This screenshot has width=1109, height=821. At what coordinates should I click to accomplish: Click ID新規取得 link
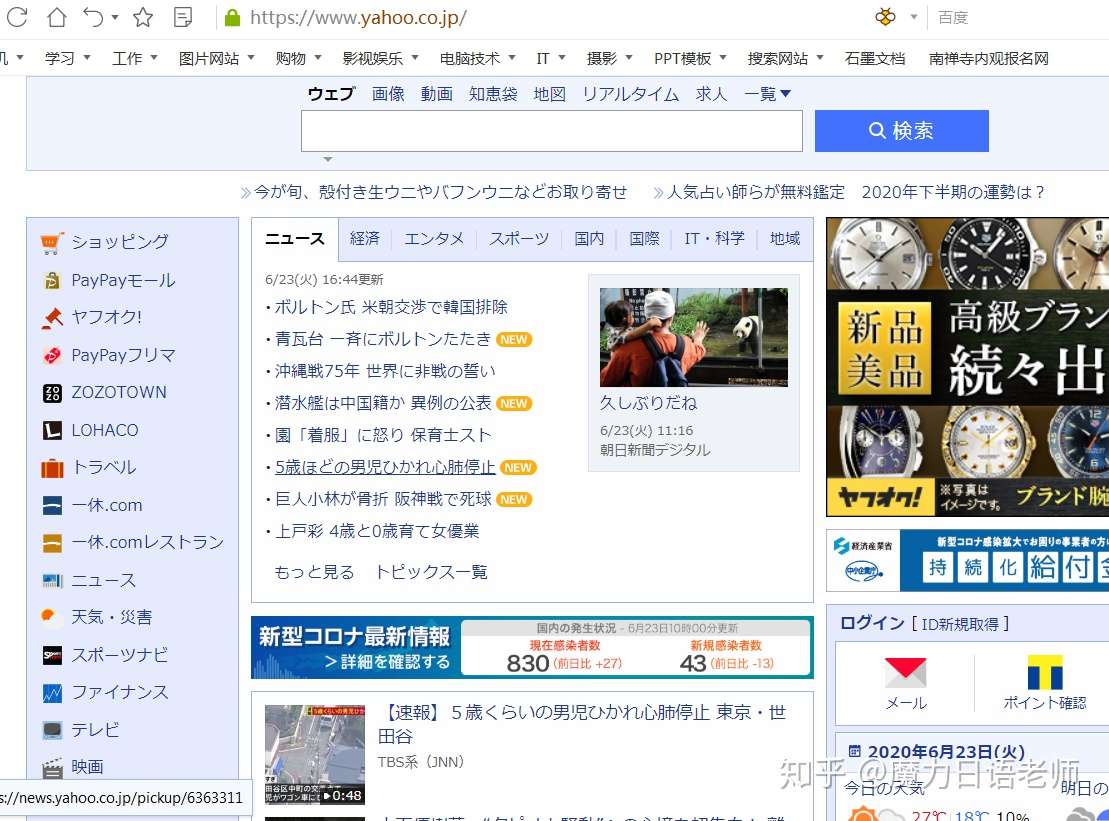pos(960,624)
